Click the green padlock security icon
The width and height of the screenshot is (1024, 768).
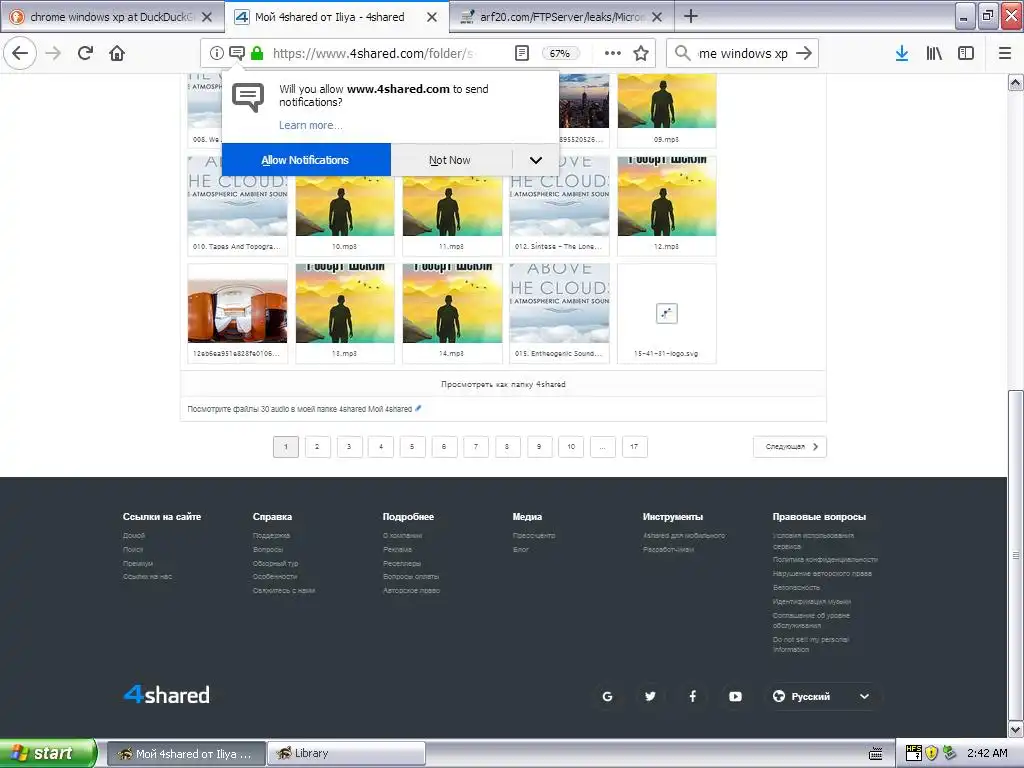pos(257,53)
